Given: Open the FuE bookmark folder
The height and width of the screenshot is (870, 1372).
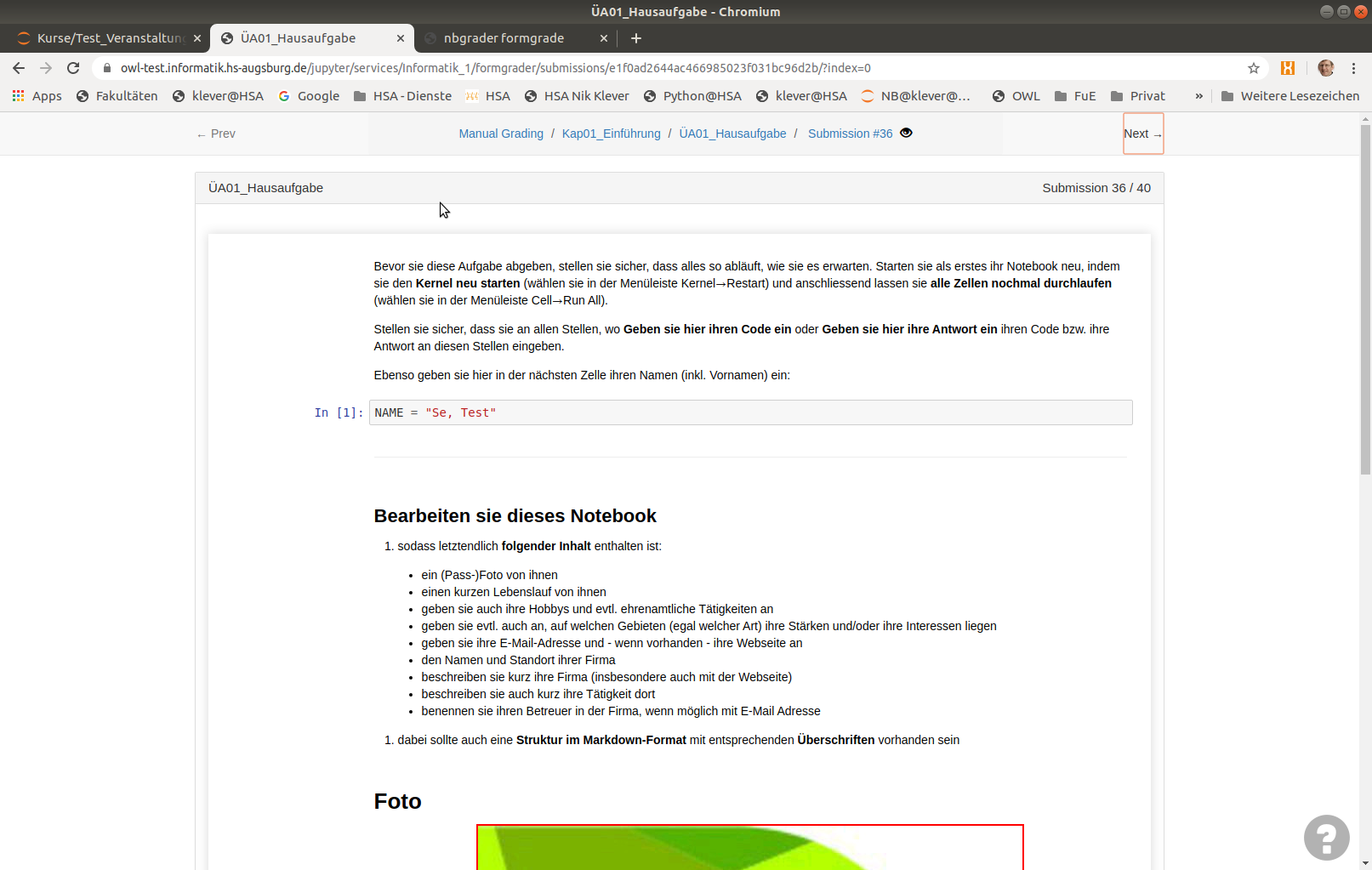Looking at the screenshot, I should [1075, 96].
